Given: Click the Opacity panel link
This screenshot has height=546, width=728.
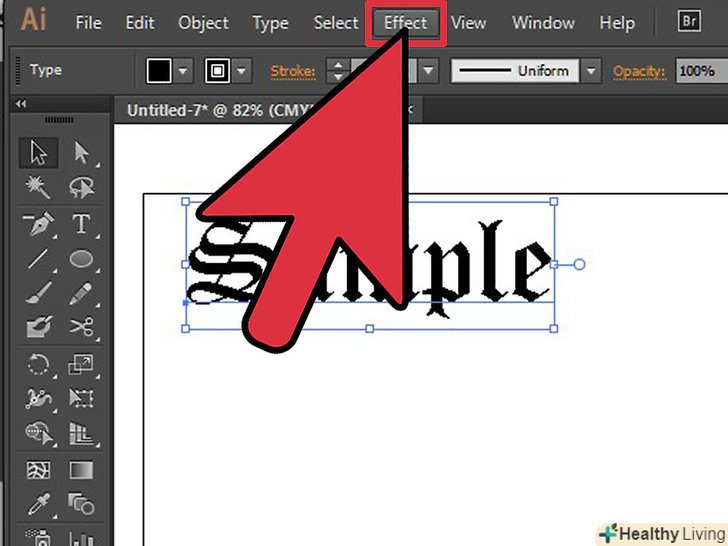Looking at the screenshot, I should pyautogui.click(x=639, y=71).
